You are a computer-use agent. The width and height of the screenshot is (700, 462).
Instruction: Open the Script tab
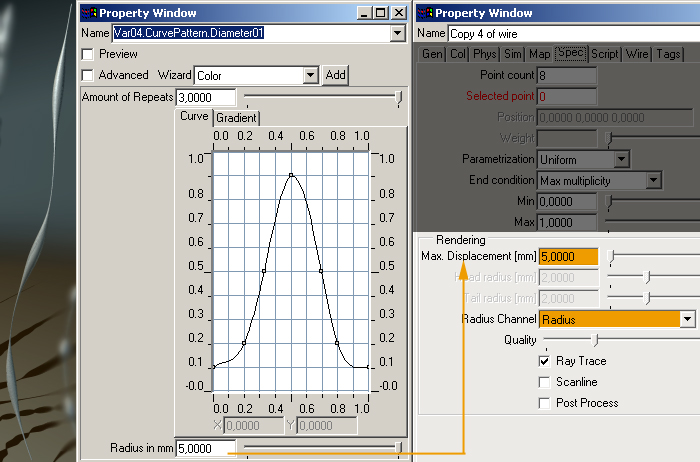point(605,54)
